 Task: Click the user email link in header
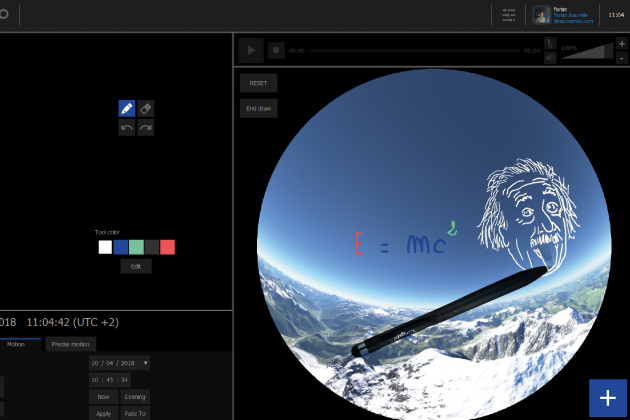(573, 18)
